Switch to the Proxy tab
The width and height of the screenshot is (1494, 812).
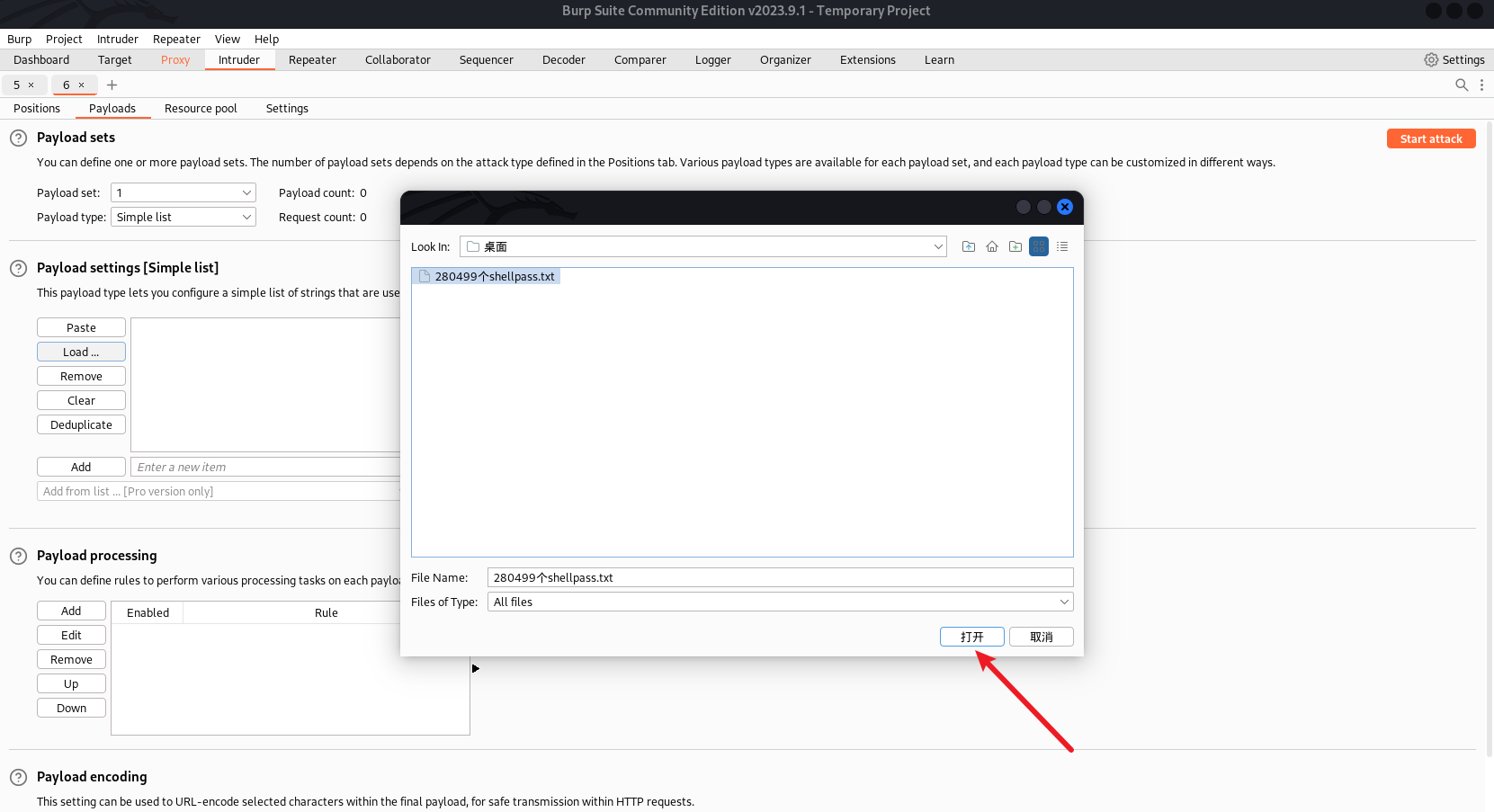175,59
